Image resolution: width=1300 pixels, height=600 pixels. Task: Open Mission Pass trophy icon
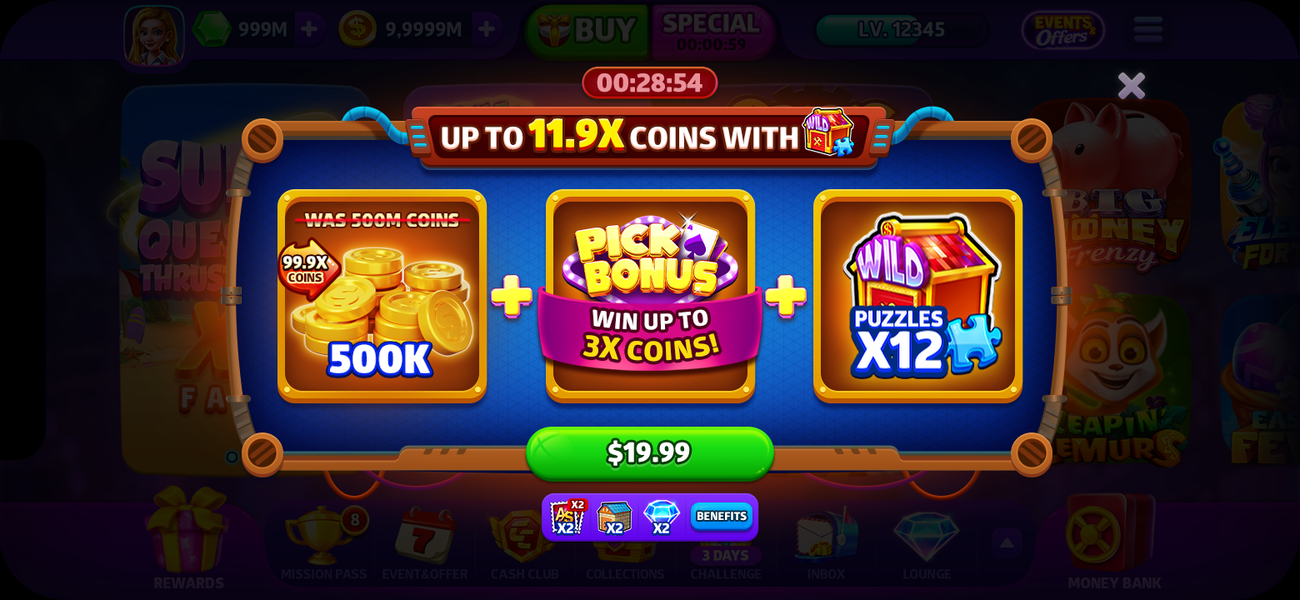[323, 545]
